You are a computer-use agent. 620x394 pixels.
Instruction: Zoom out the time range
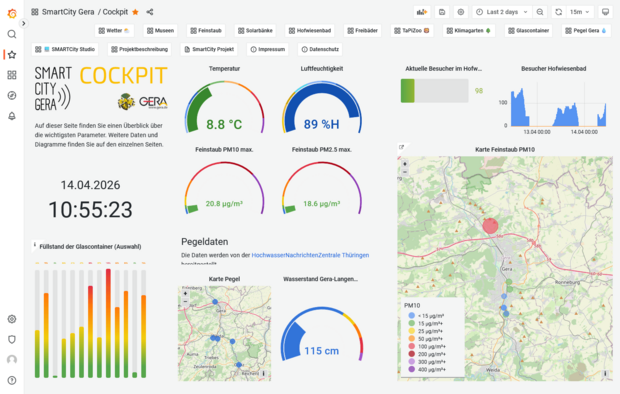[540, 12]
